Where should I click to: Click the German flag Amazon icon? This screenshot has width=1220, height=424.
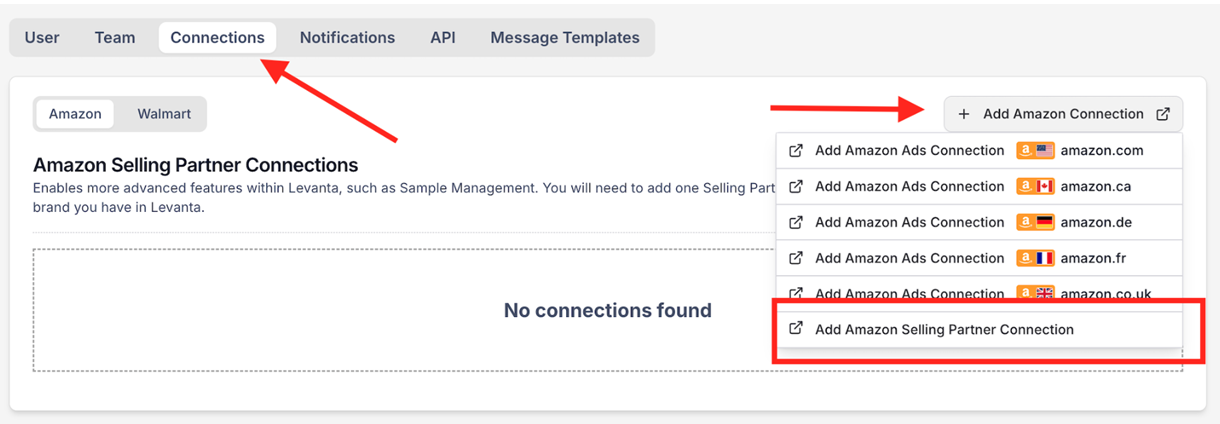[1036, 223]
